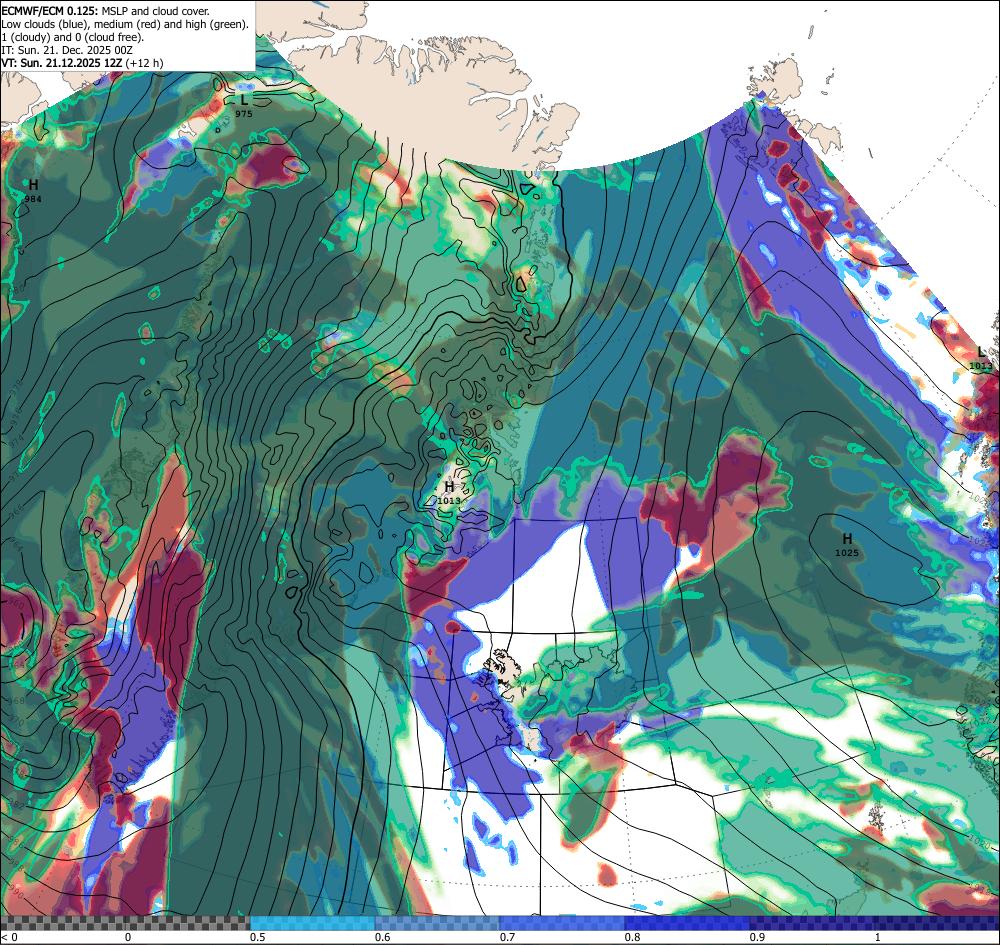Click the '975' pressure value
Viewport: 1000px width, 945px height.
[244, 114]
